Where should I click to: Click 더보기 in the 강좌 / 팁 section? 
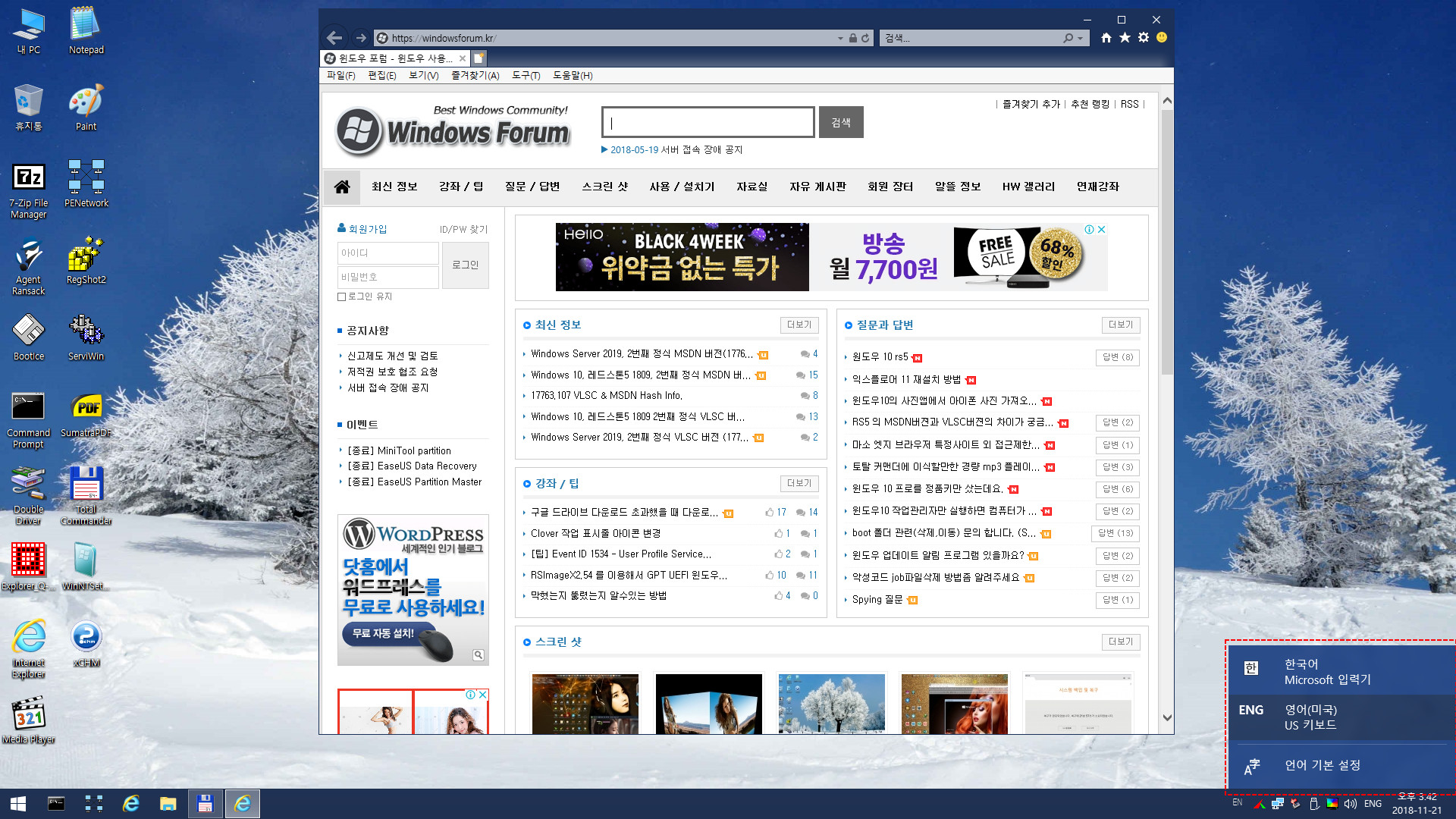click(x=799, y=483)
